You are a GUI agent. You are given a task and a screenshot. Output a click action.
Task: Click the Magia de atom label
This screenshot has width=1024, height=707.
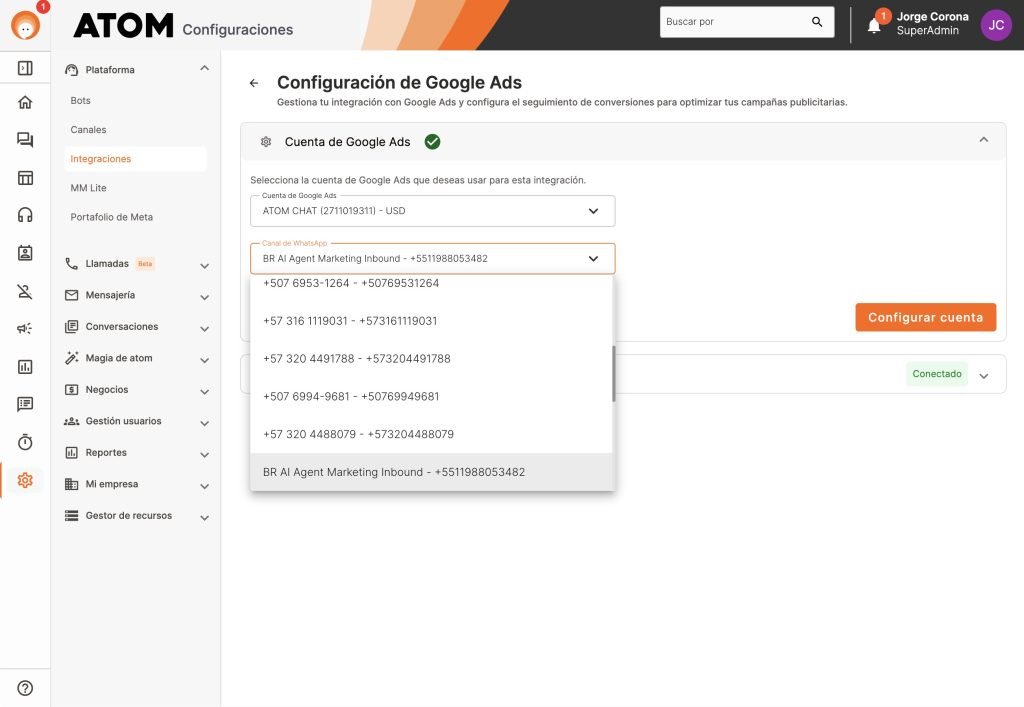point(119,358)
